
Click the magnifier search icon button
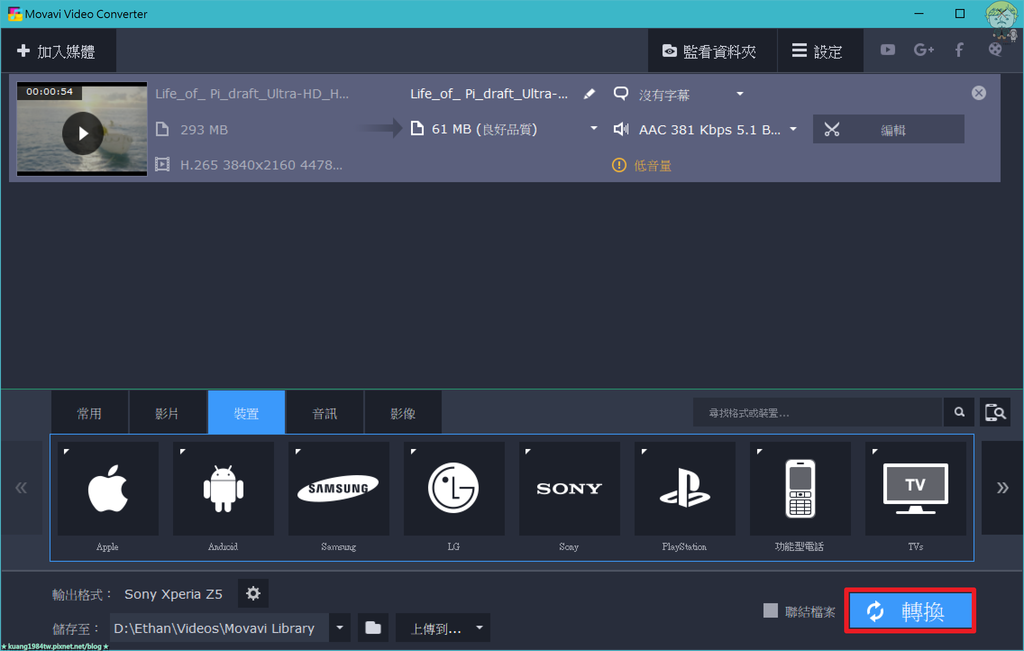point(959,413)
